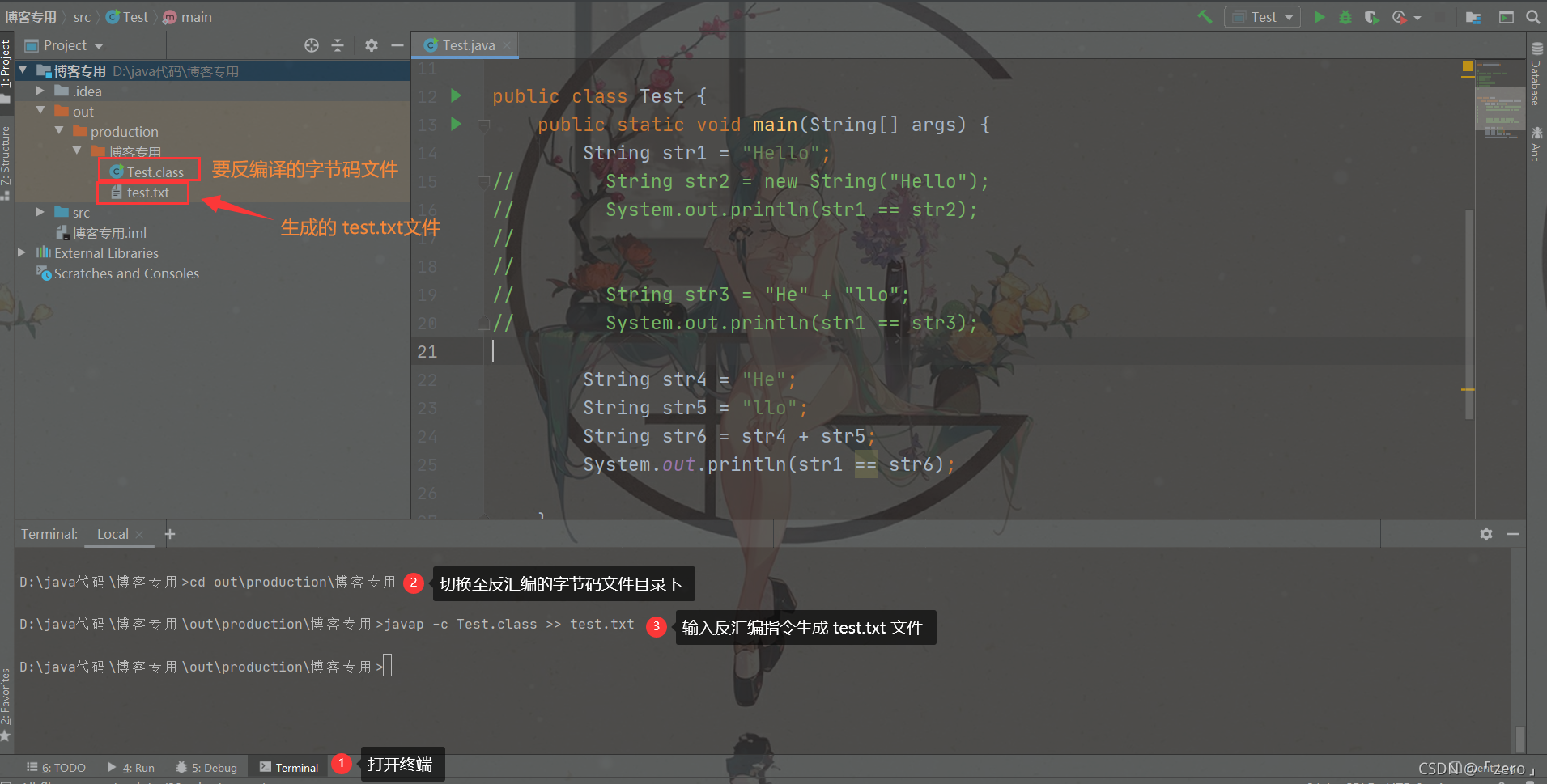Open the Test run configuration dropdown
Viewport: 1547px width, 784px height.
[1262, 17]
